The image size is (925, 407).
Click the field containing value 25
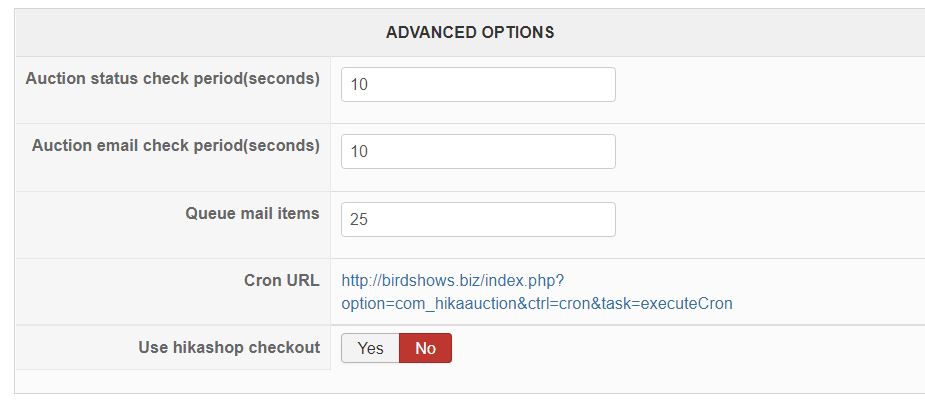[478, 220]
